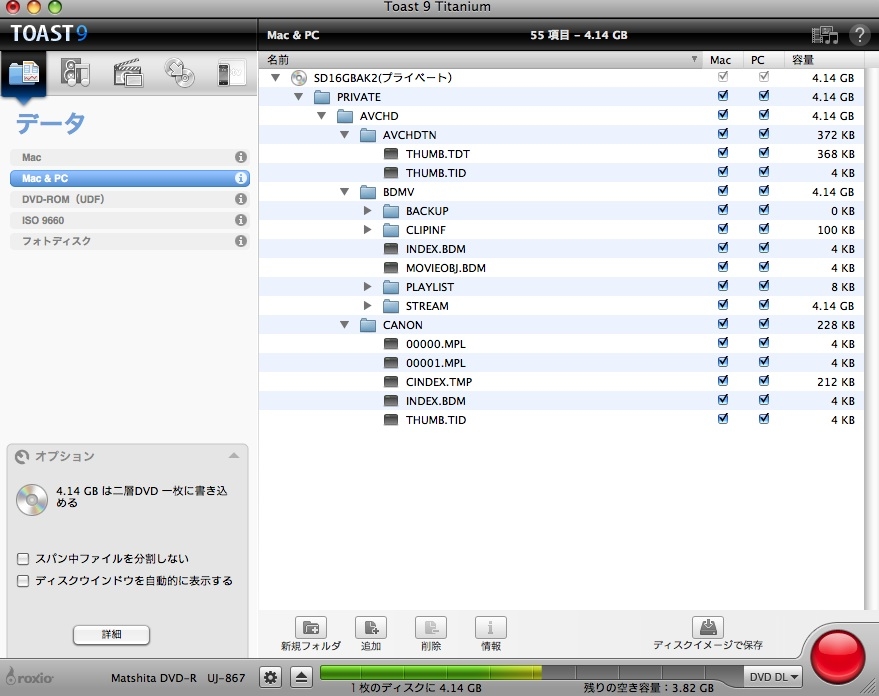The image size is (879, 696).
Task: Show info for the Mac format
Action: (x=241, y=157)
